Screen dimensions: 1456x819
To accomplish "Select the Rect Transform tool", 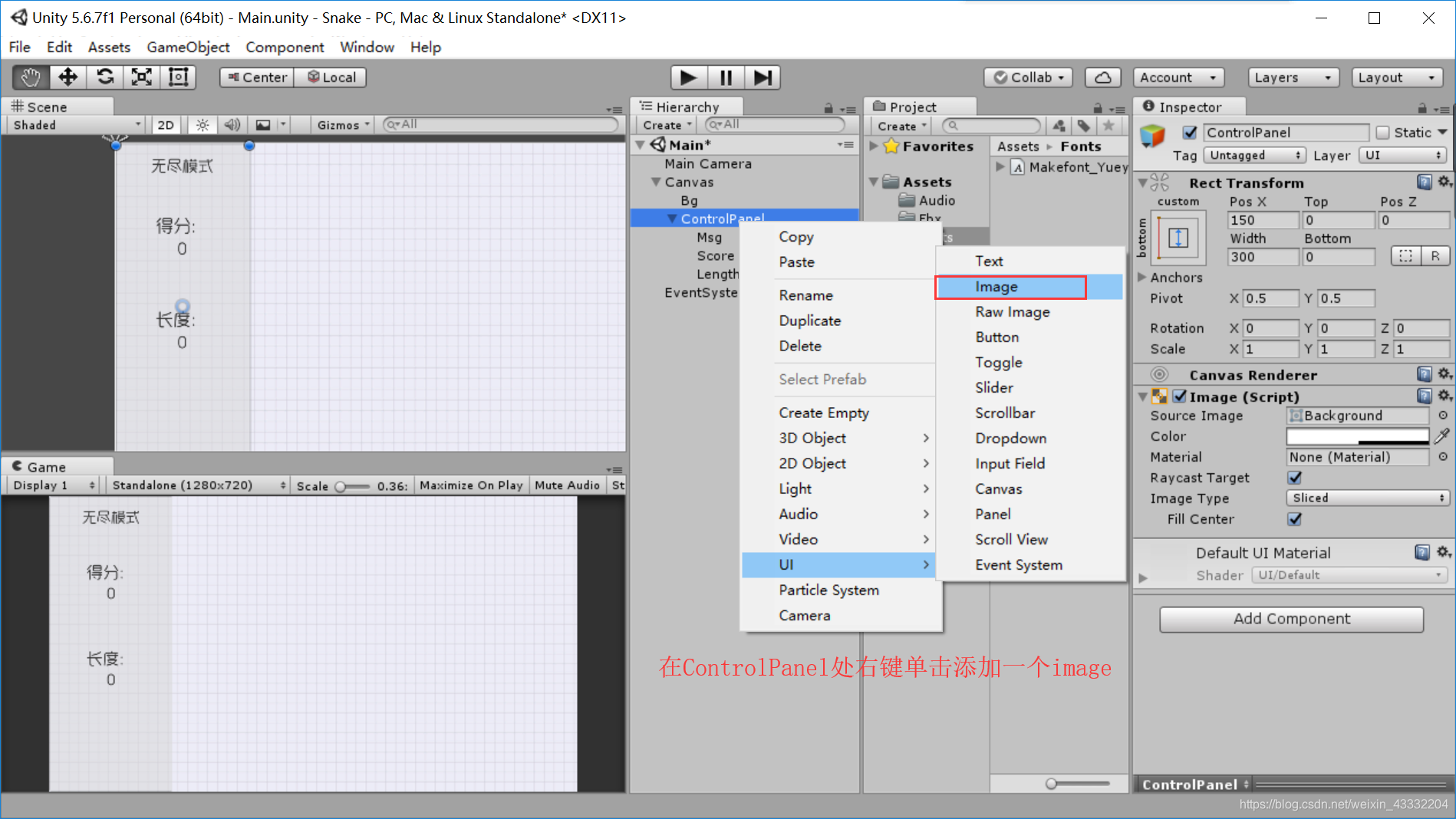I will click(x=179, y=77).
